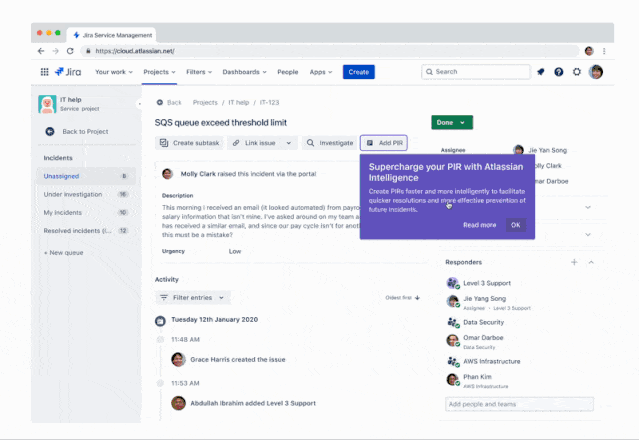Click the browser profile avatar
Image resolution: width=639 pixels, height=440 pixels.
pos(589,51)
